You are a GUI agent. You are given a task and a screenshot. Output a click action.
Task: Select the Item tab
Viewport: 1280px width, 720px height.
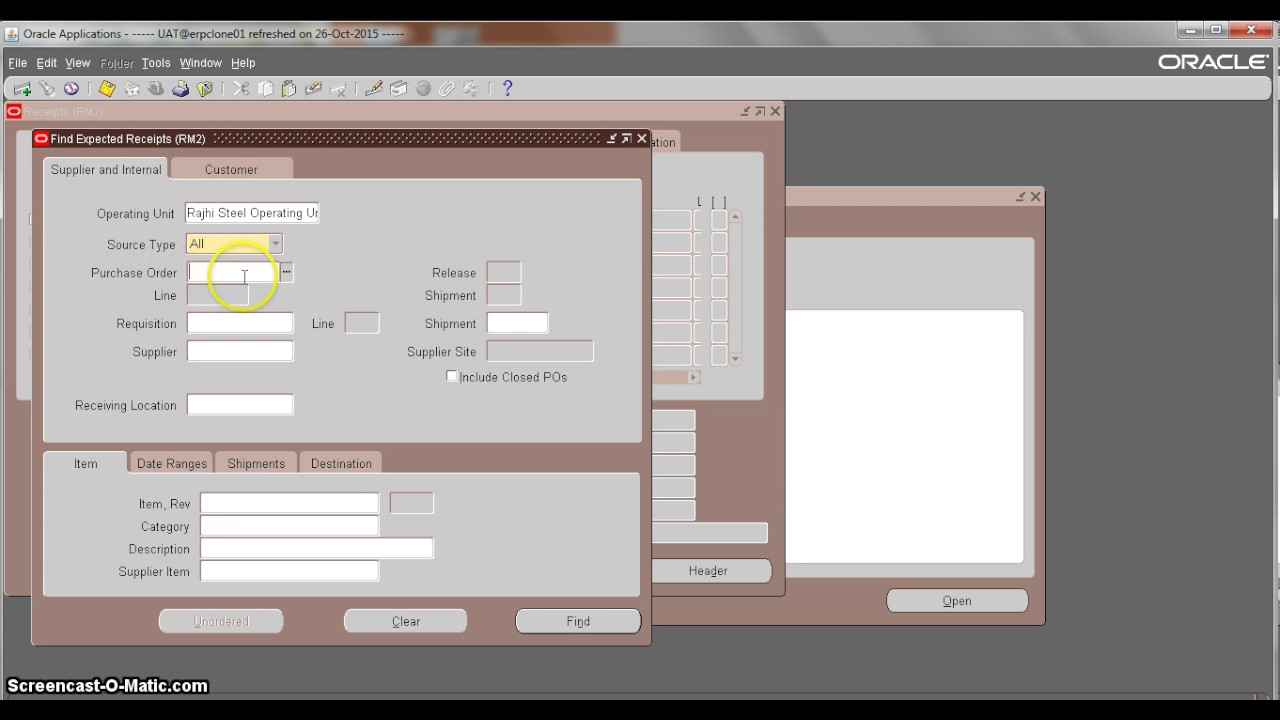86,463
